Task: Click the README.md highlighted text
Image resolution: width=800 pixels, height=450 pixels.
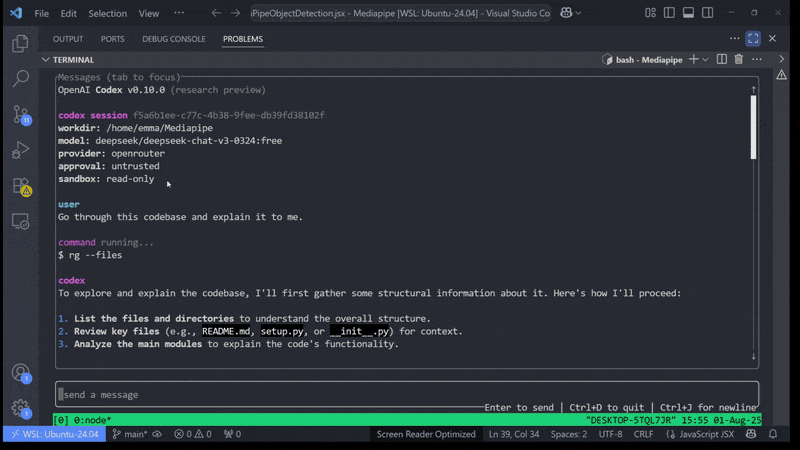Action: coord(226,331)
